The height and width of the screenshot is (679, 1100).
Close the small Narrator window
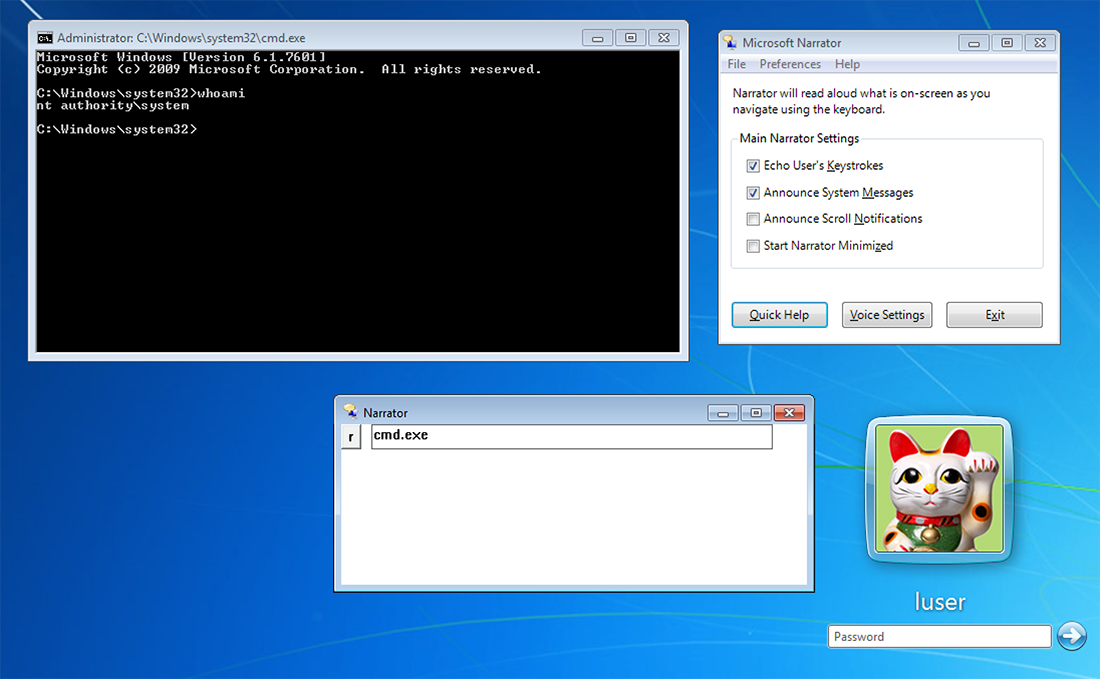click(x=789, y=413)
